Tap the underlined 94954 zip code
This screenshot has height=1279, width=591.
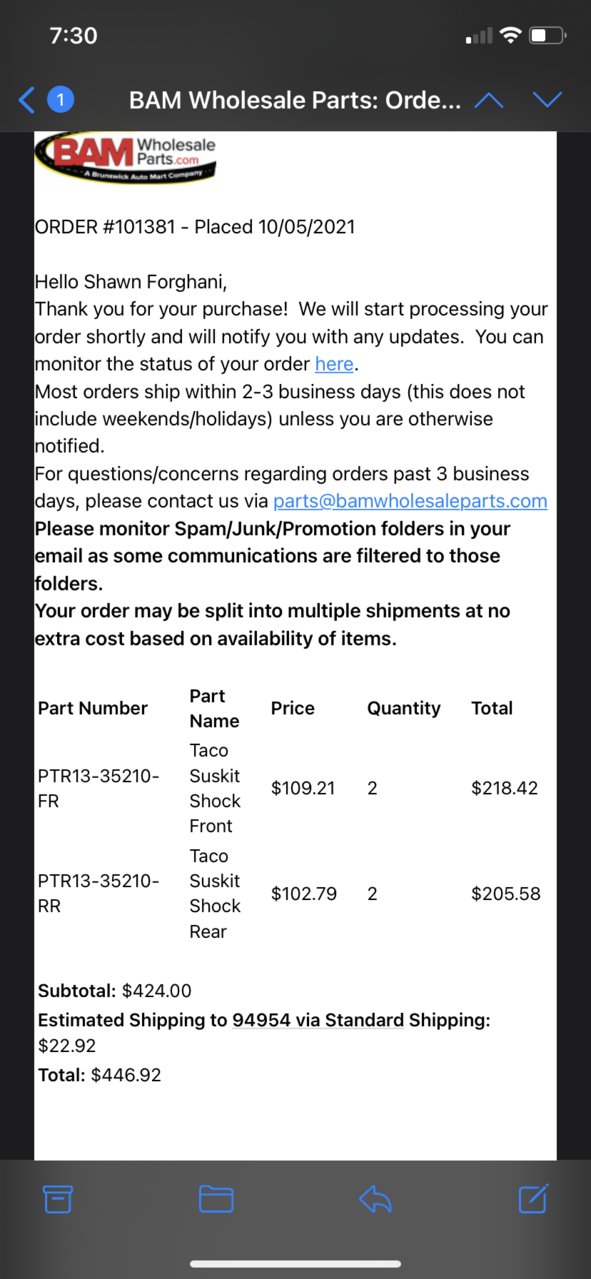pos(258,1020)
